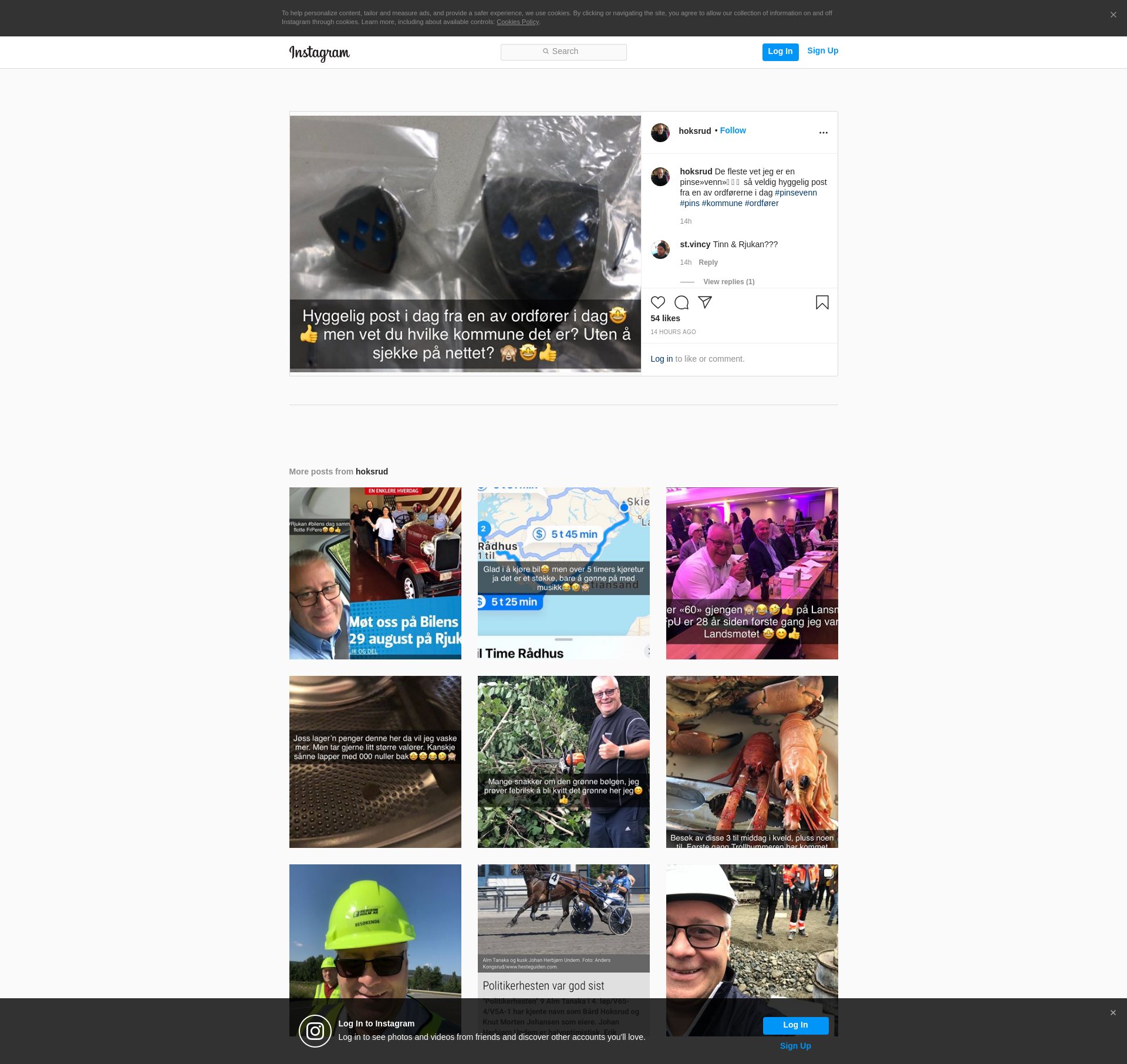Click the 14 HOURS AGO timestamp
This screenshot has width=1127, height=1064.
tap(673, 332)
